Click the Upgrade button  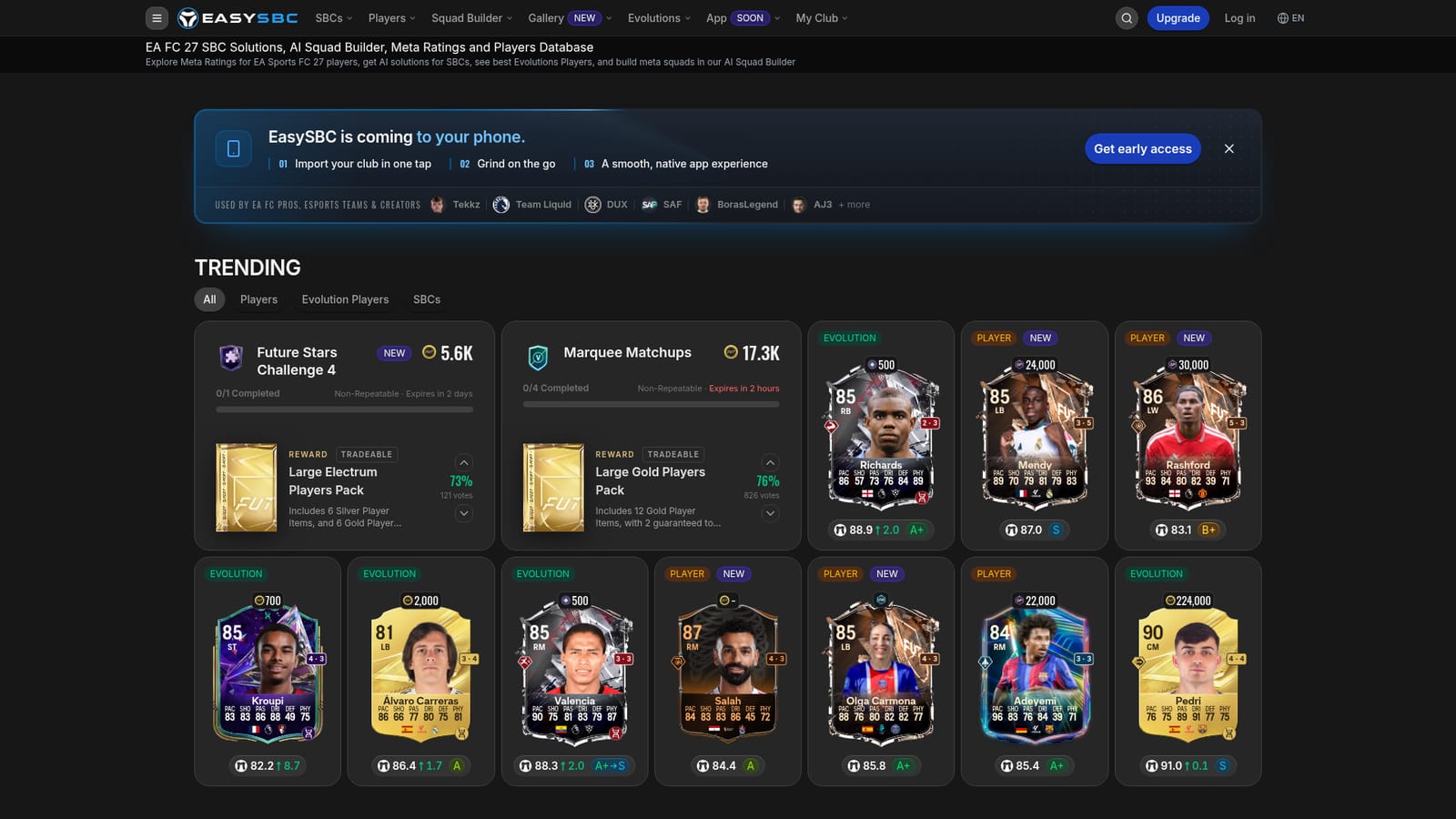(x=1178, y=18)
